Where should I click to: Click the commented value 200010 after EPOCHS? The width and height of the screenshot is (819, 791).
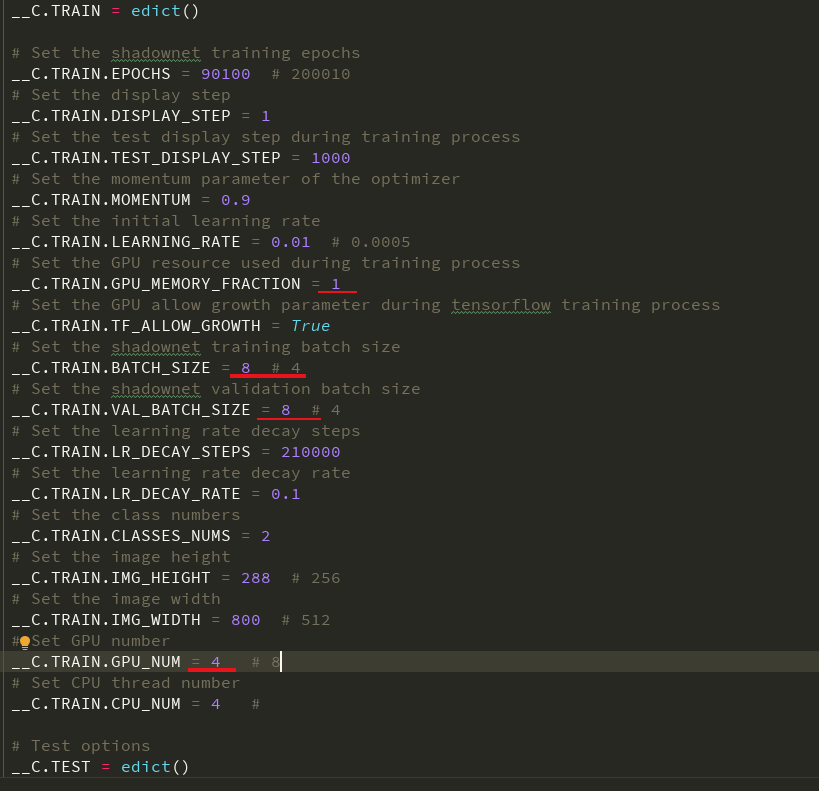coord(321,73)
